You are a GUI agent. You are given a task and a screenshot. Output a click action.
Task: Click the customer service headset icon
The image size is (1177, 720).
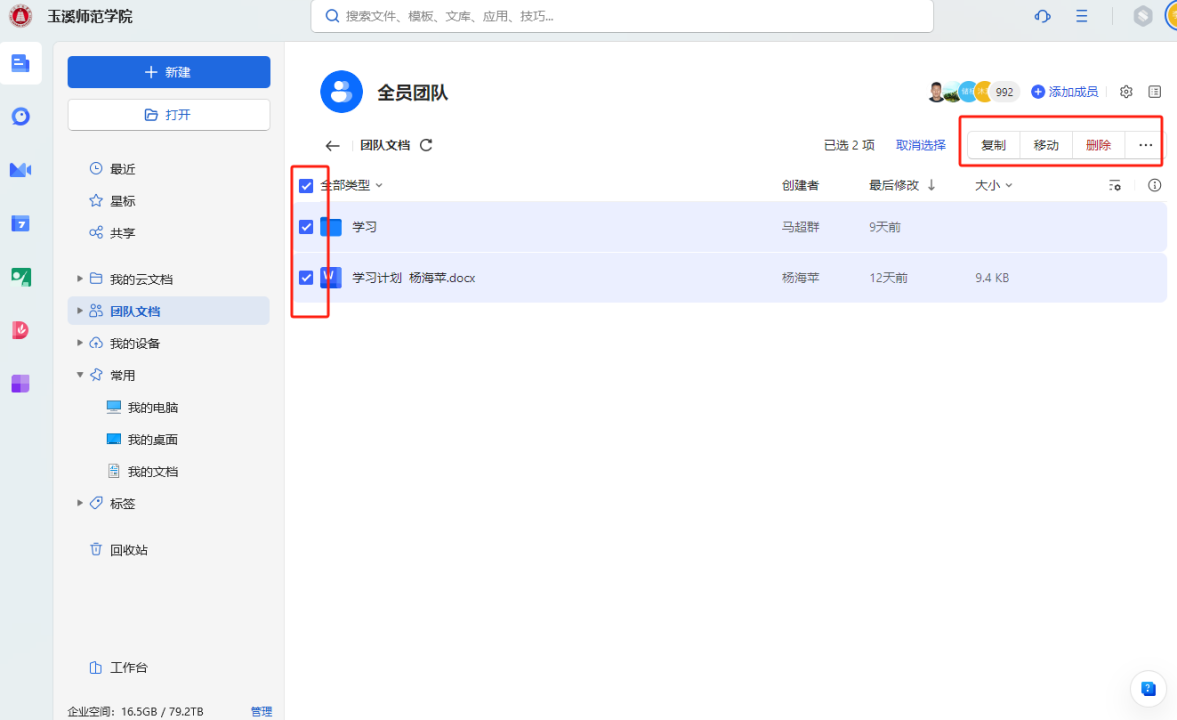(1043, 17)
